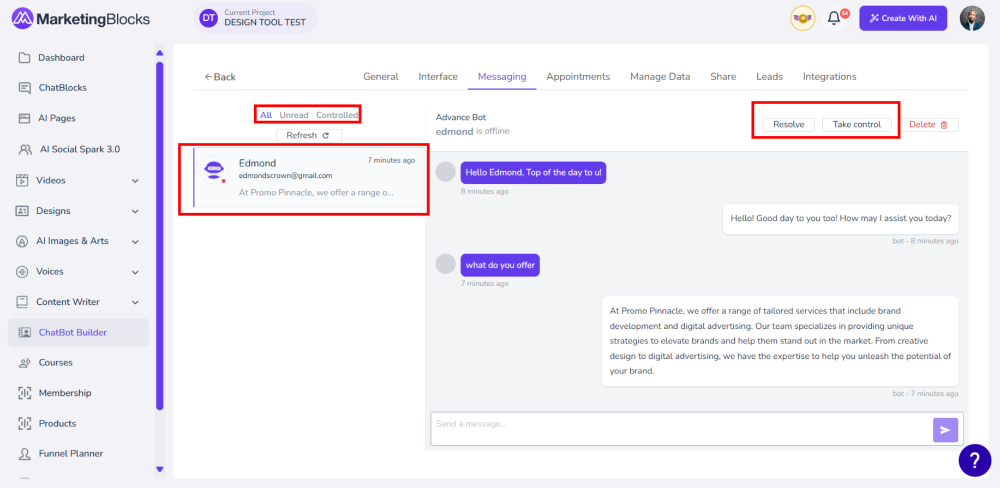Open the user profile avatar
Screen dimensions: 1000x488
(972, 18)
